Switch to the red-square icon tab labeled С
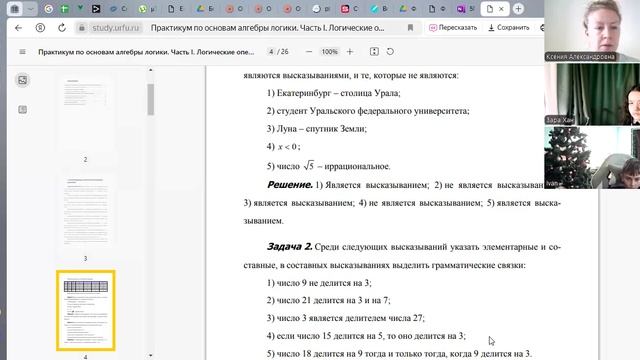The height and width of the screenshot is (360, 640). (349, 9)
